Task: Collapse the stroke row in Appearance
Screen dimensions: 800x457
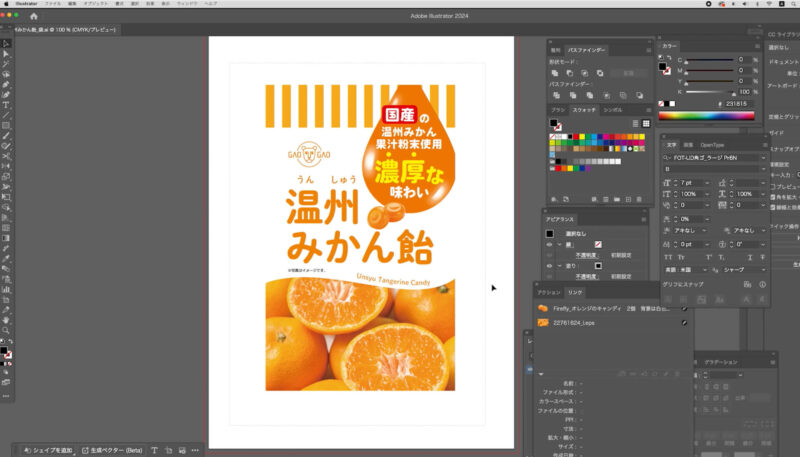Action: pos(559,245)
